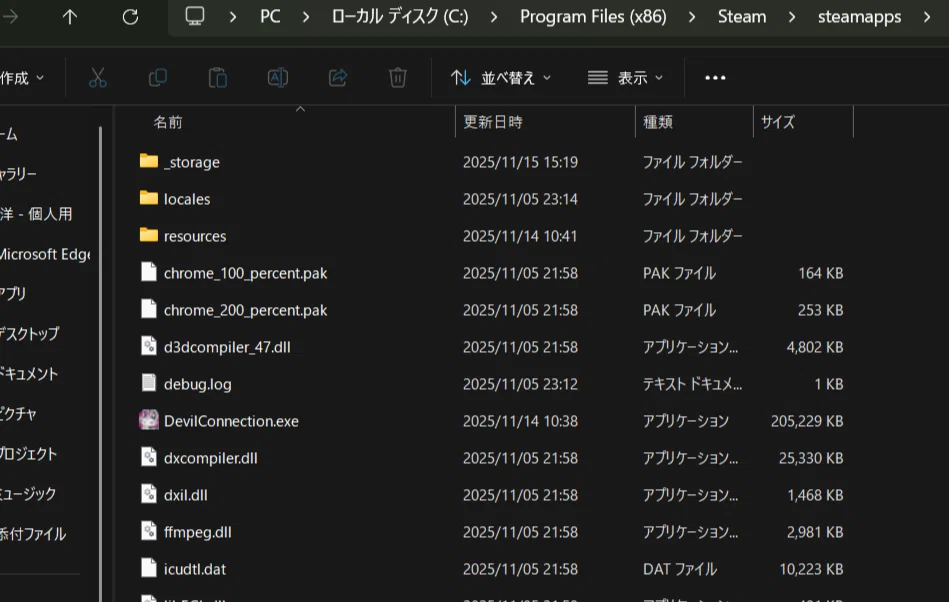Sort by the 名前 column header
The image size is (949, 602).
(168, 122)
